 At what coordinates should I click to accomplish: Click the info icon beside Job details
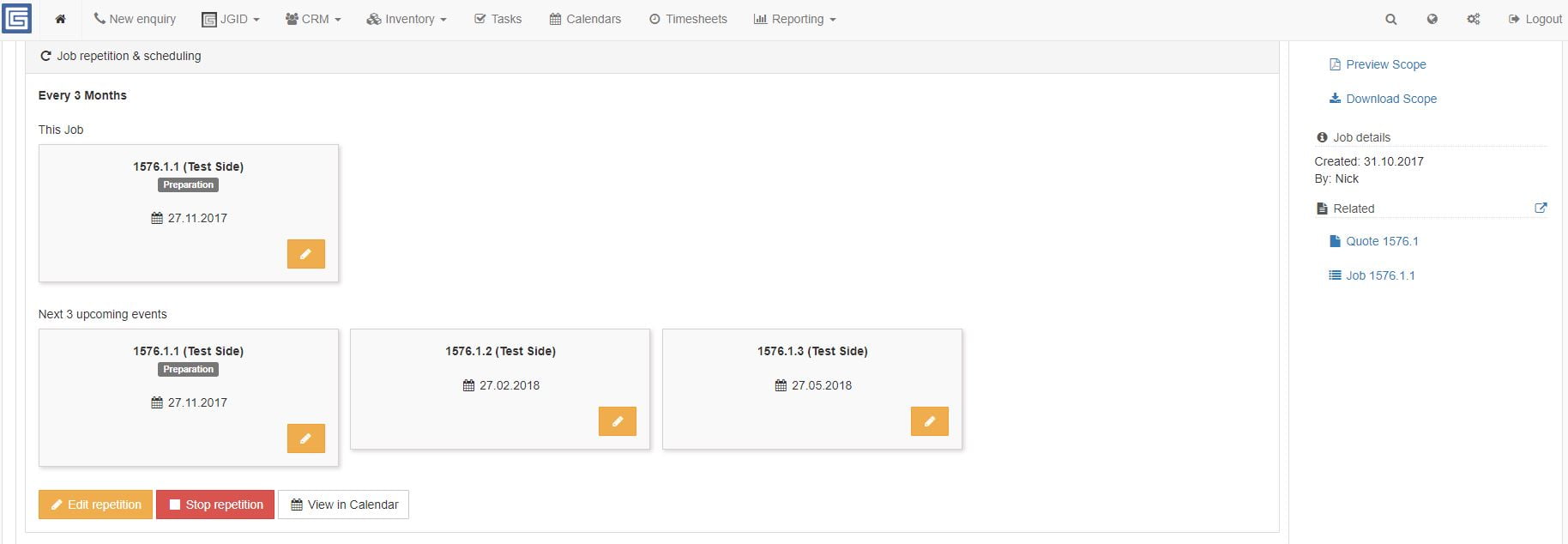click(1322, 137)
